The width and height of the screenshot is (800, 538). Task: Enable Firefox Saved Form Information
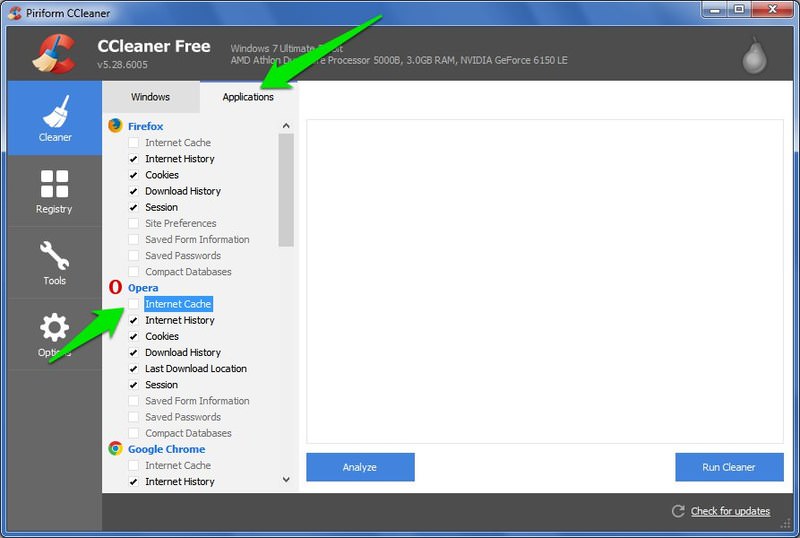tap(133, 239)
